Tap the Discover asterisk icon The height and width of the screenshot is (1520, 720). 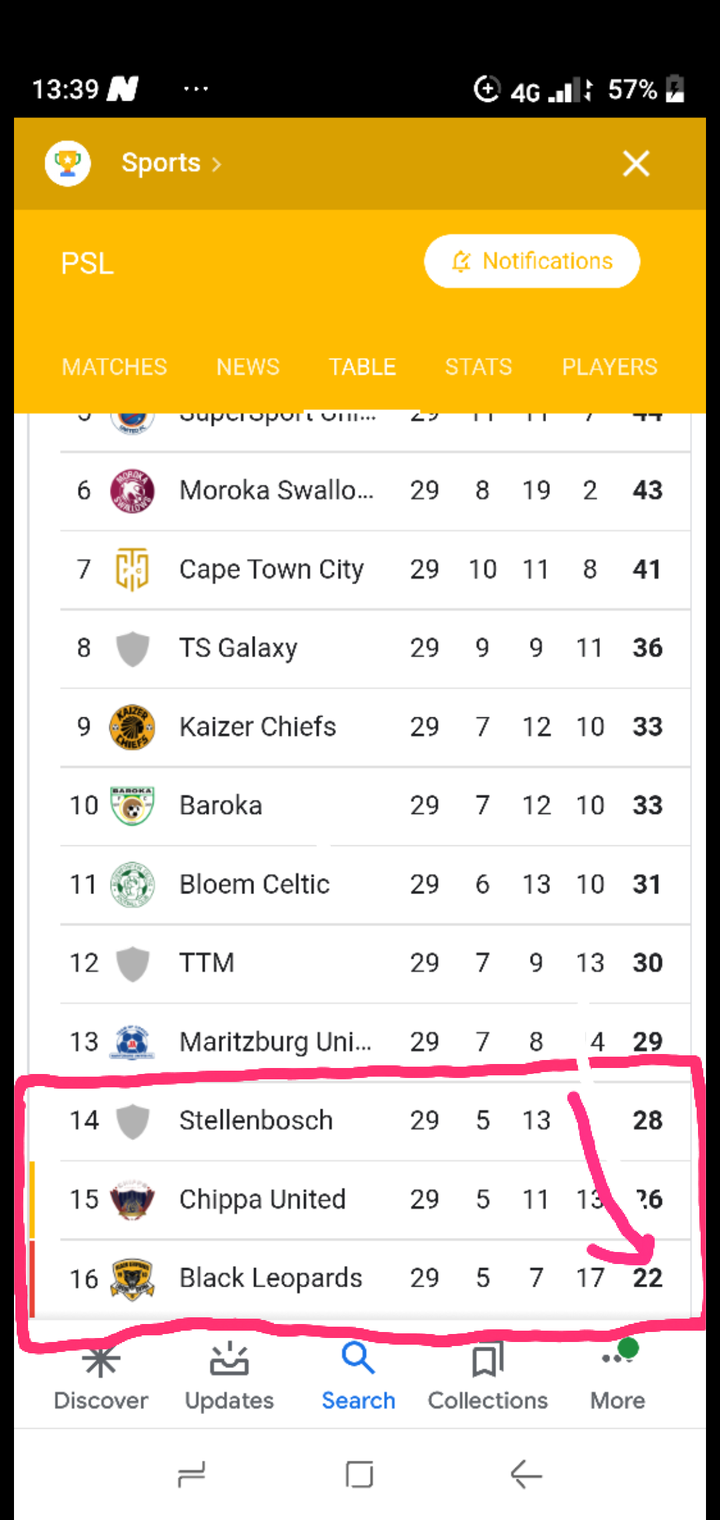point(100,1361)
